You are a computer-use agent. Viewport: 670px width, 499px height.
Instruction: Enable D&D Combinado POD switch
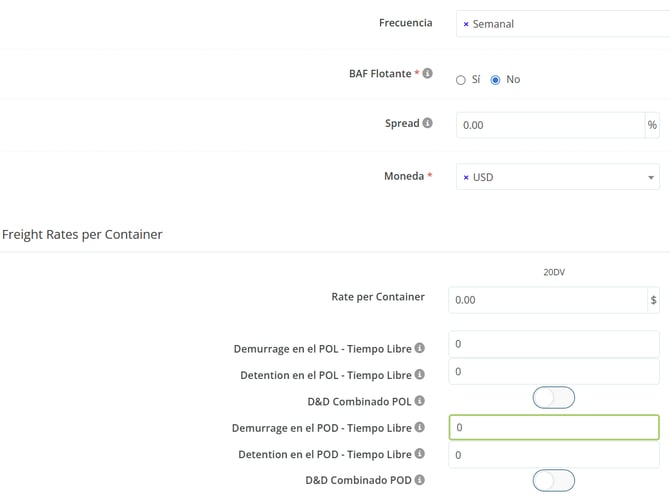tap(554, 481)
